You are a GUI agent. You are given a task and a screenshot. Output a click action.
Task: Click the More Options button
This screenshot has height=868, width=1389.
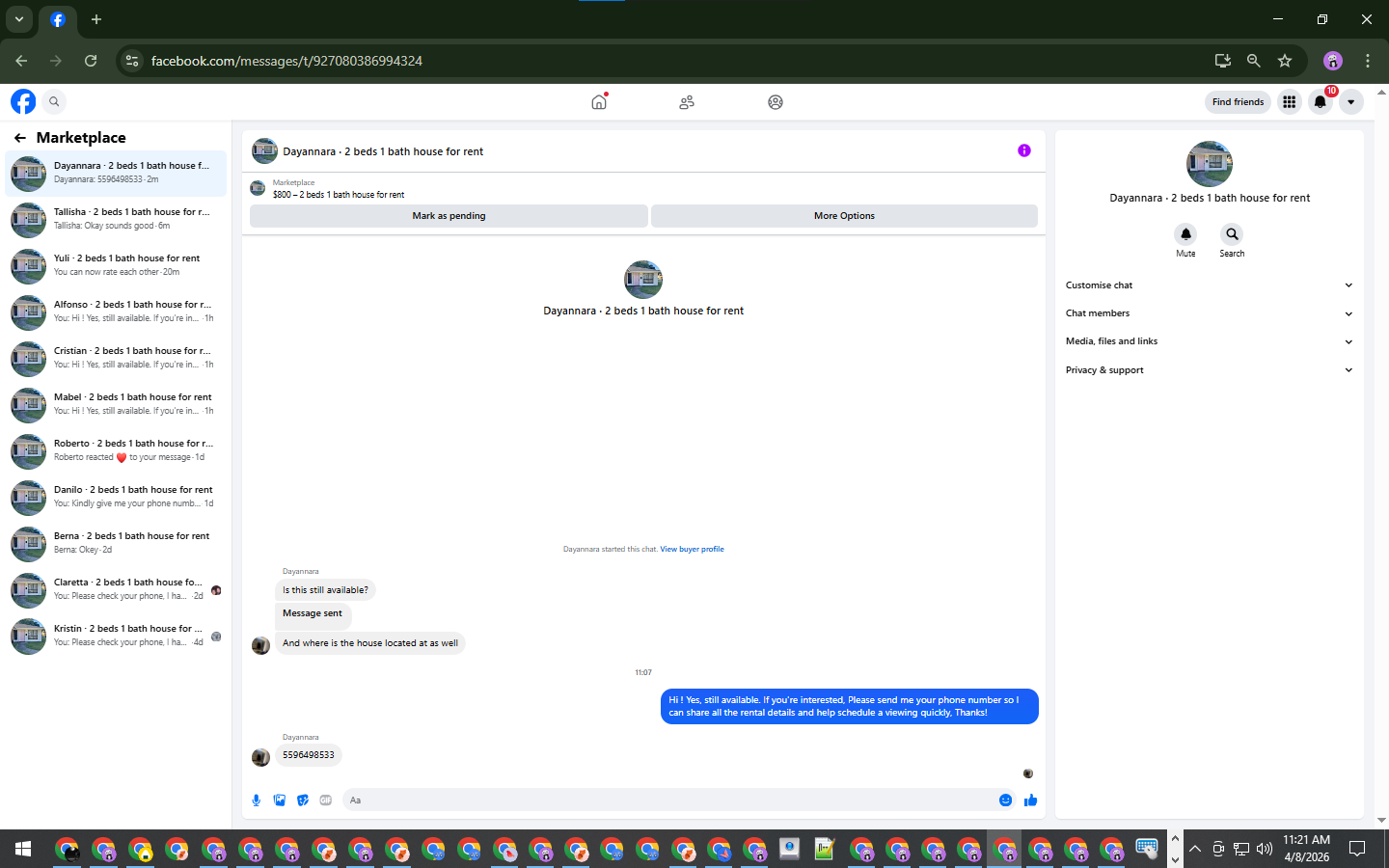point(844,216)
